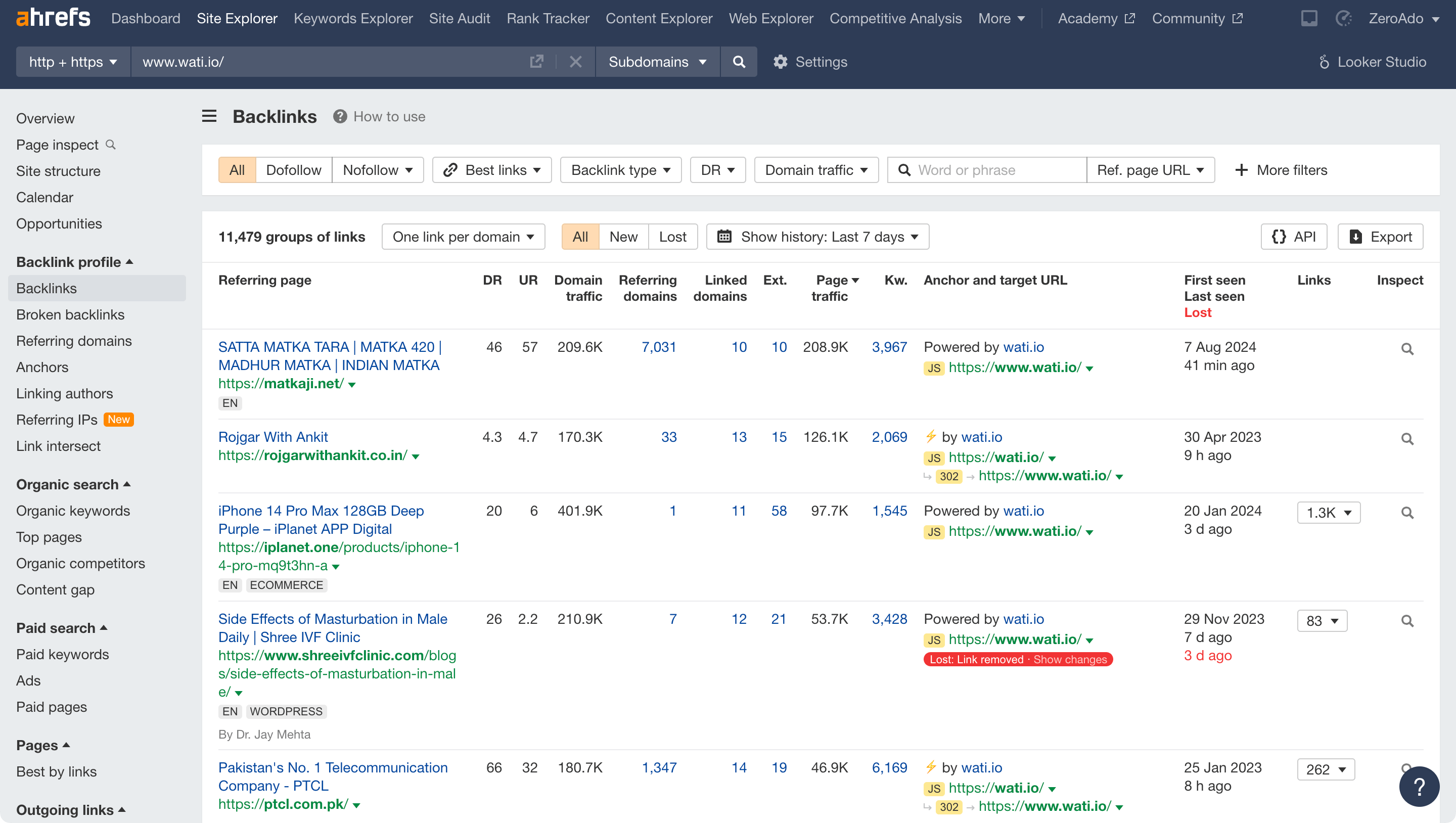Click the Export button

tap(1380, 236)
